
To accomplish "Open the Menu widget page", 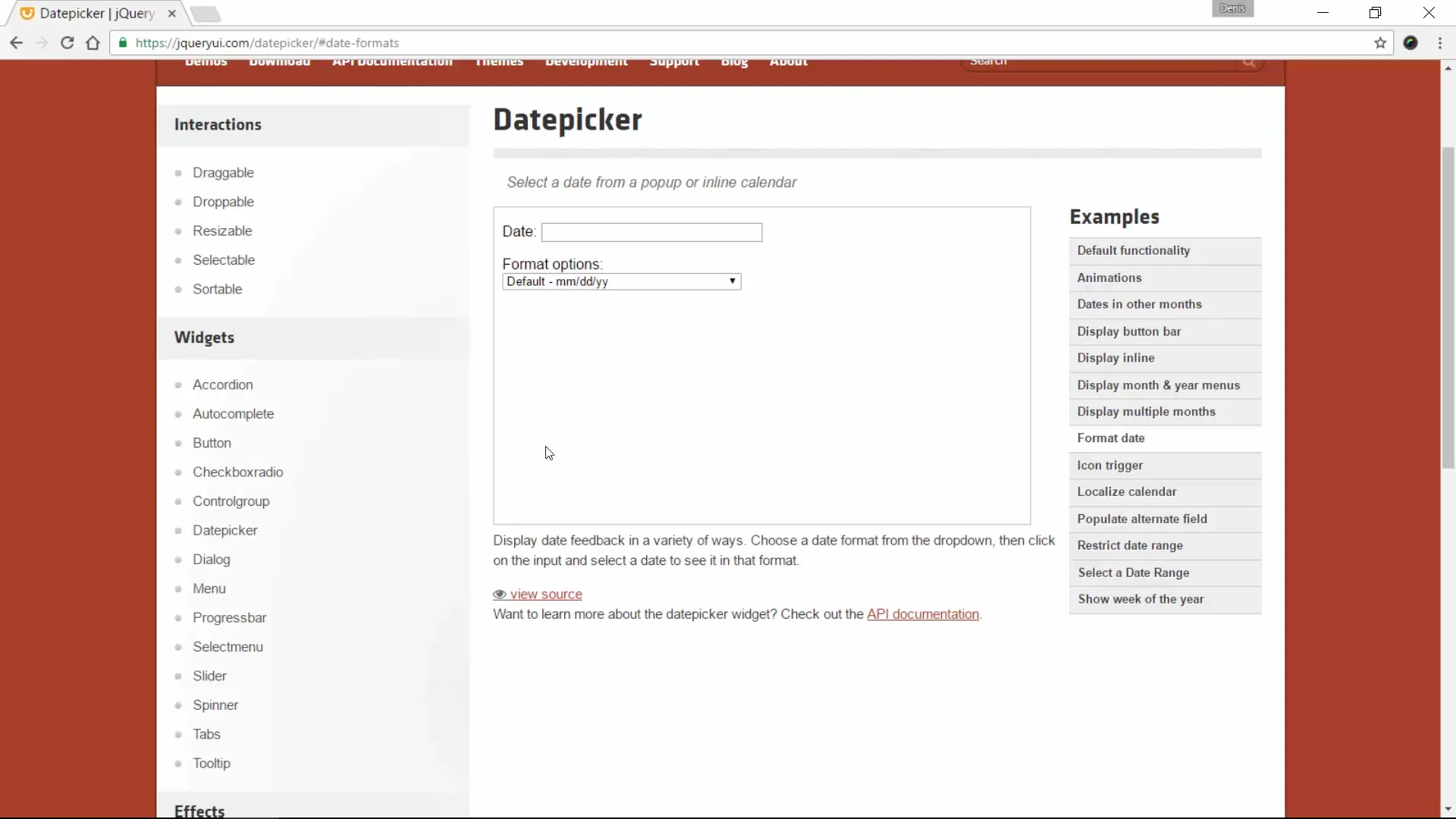I will click(x=209, y=588).
